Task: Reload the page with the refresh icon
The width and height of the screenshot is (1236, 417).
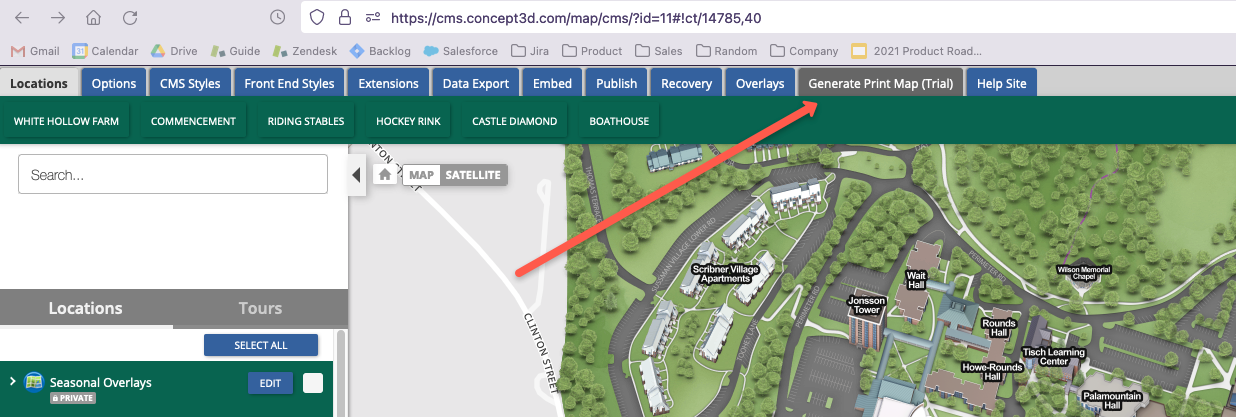Action: [129, 18]
